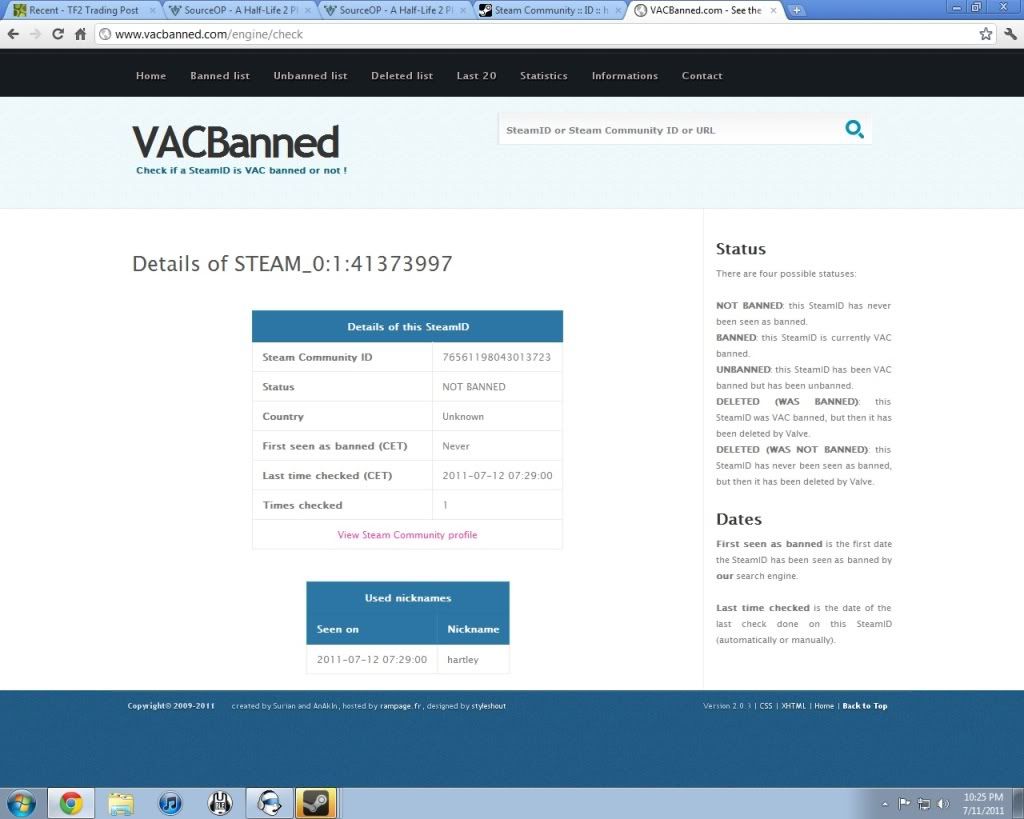Open the Last 20 page
The height and width of the screenshot is (819, 1024).
[x=476, y=76]
